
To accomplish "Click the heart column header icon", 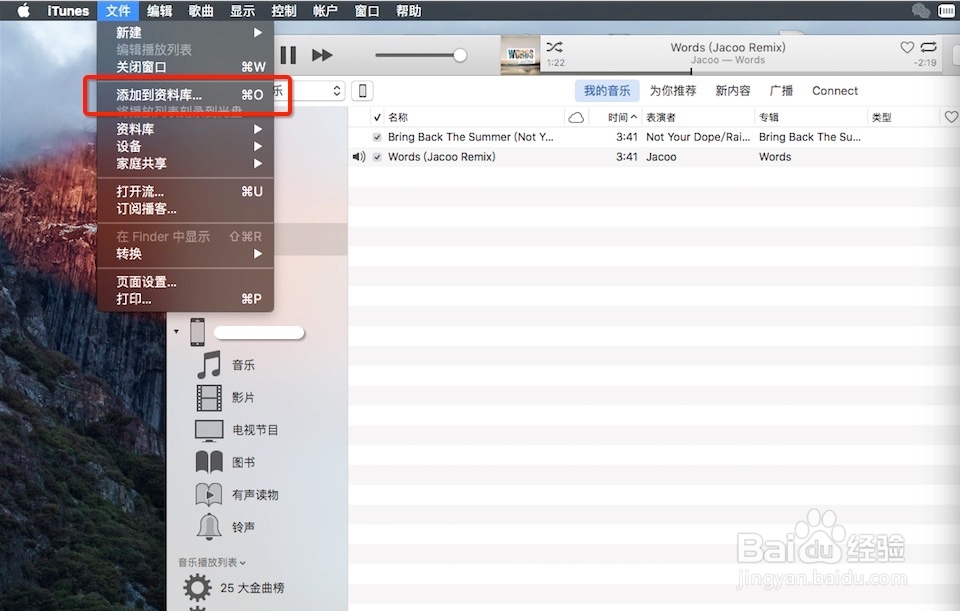I will (x=950, y=116).
